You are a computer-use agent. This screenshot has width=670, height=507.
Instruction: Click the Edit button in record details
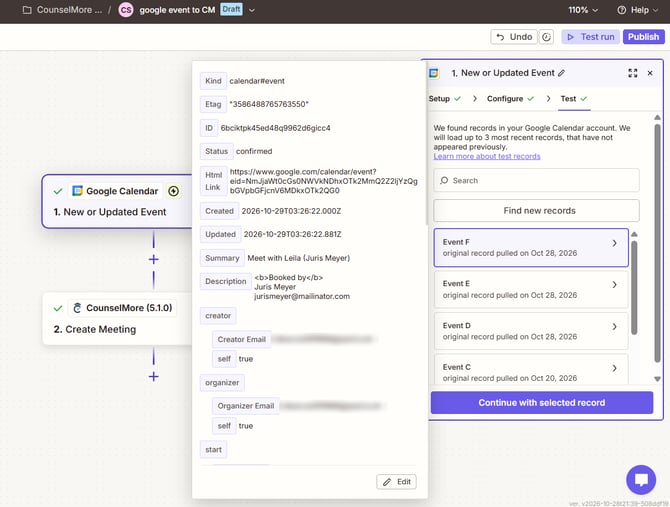pos(397,482)
